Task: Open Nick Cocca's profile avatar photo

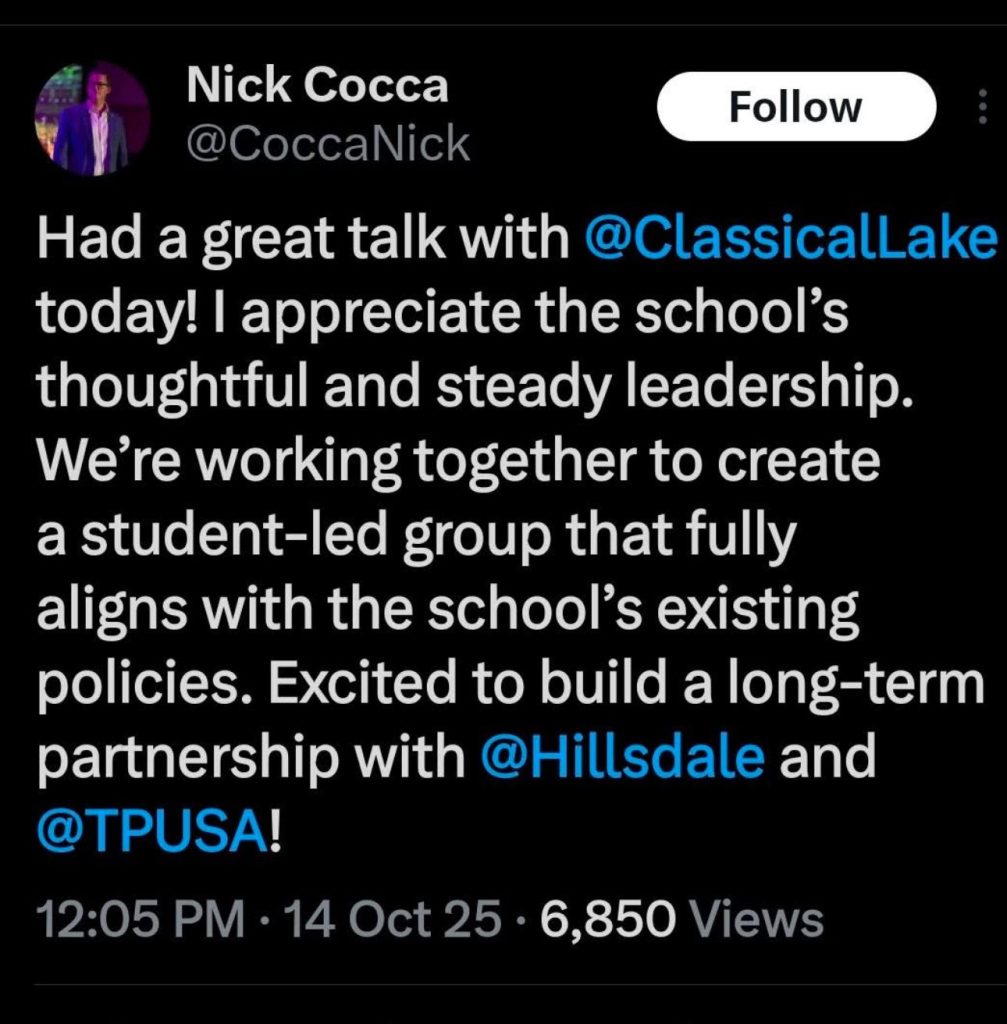Action: [91, 119]
